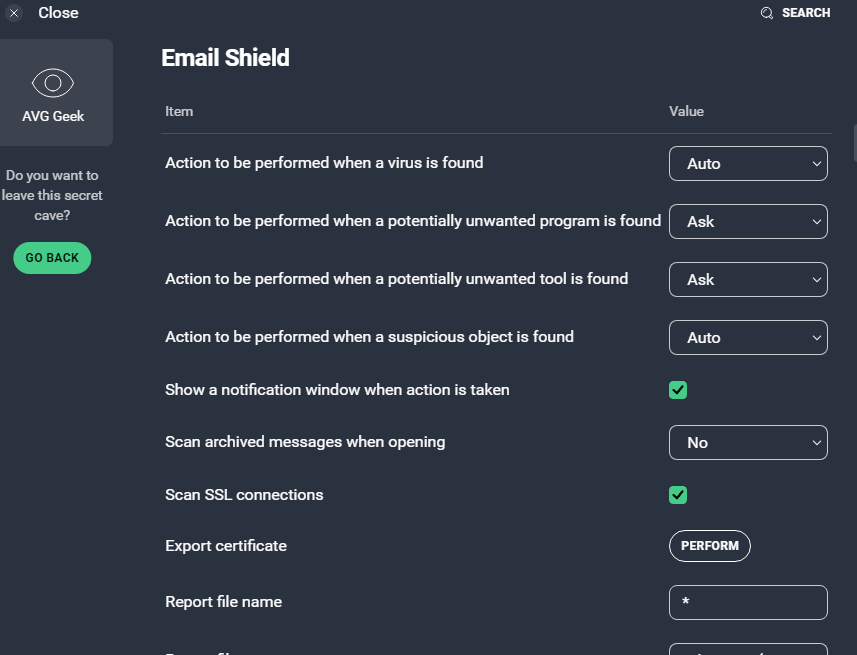This screenshot has height=655, width=857.
Task: Open potentially unwanted program action dropdown
Action: coord(747,222)
